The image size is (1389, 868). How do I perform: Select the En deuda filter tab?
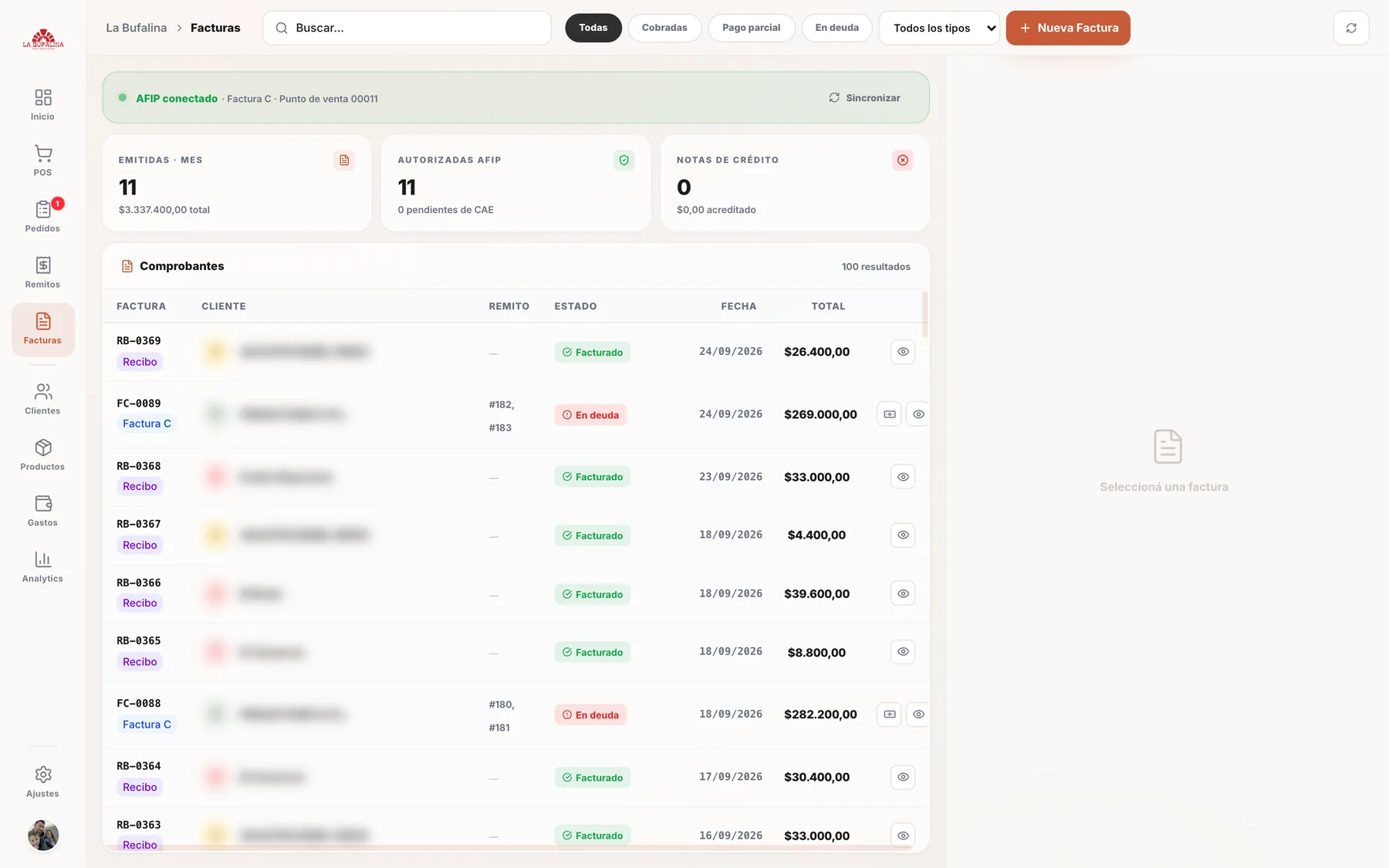(836, 28)
